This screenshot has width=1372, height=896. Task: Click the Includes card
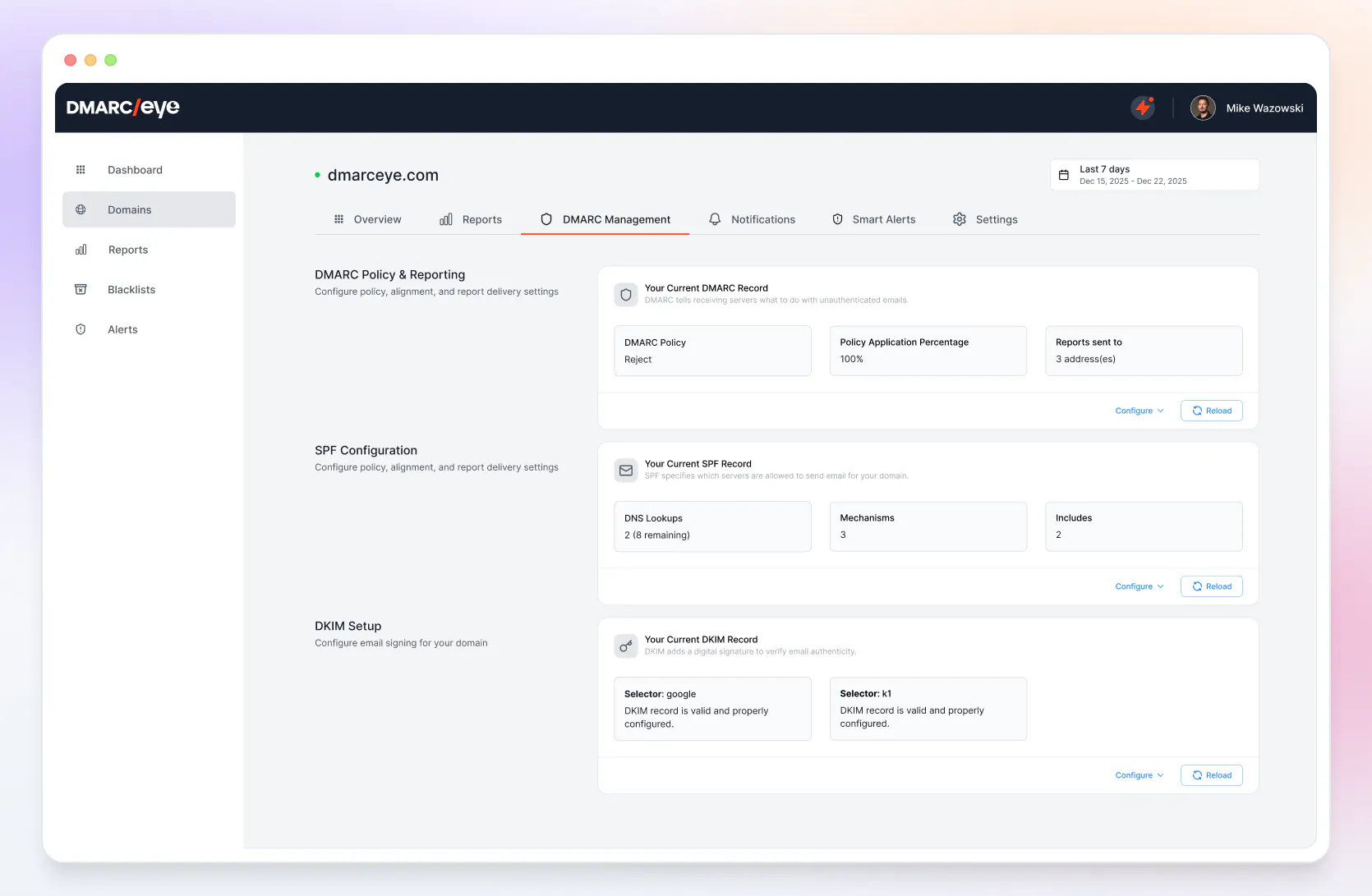1144,526
